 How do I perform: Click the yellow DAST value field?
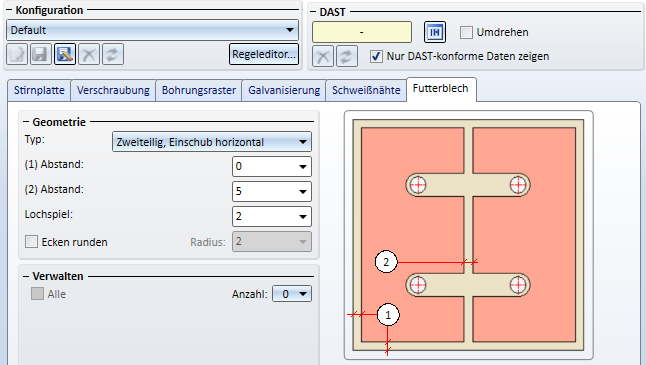pos(362,32)
